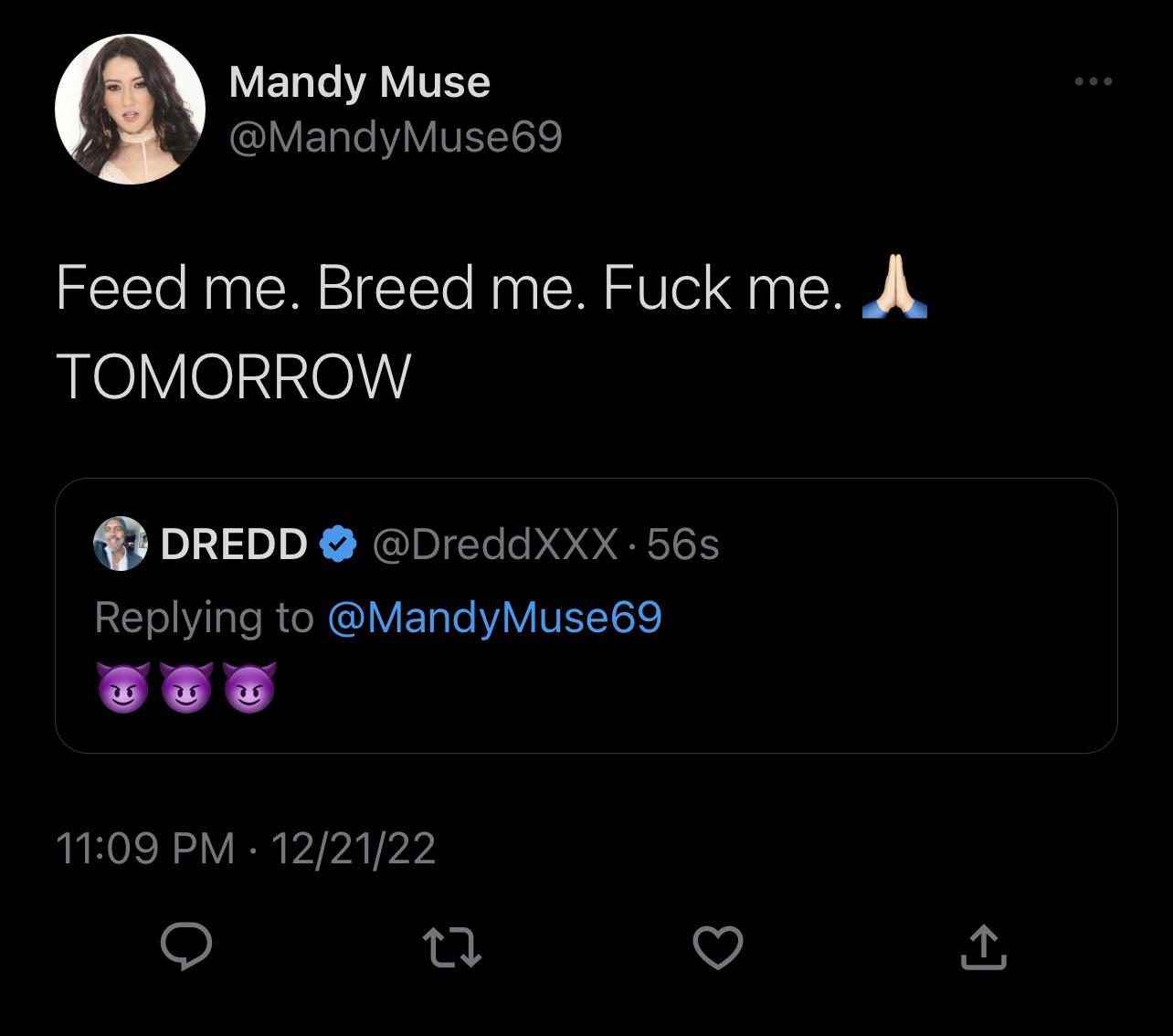The image size is (1173, 1036).
Task: Click the word TOMORROW in the tweet
Action: [234, 375]
